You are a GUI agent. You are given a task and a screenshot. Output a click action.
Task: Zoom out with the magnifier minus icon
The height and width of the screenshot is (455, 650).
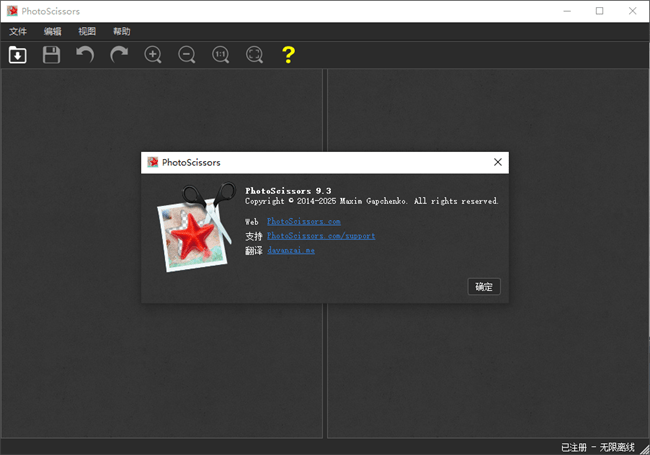(x=187, y=55)
